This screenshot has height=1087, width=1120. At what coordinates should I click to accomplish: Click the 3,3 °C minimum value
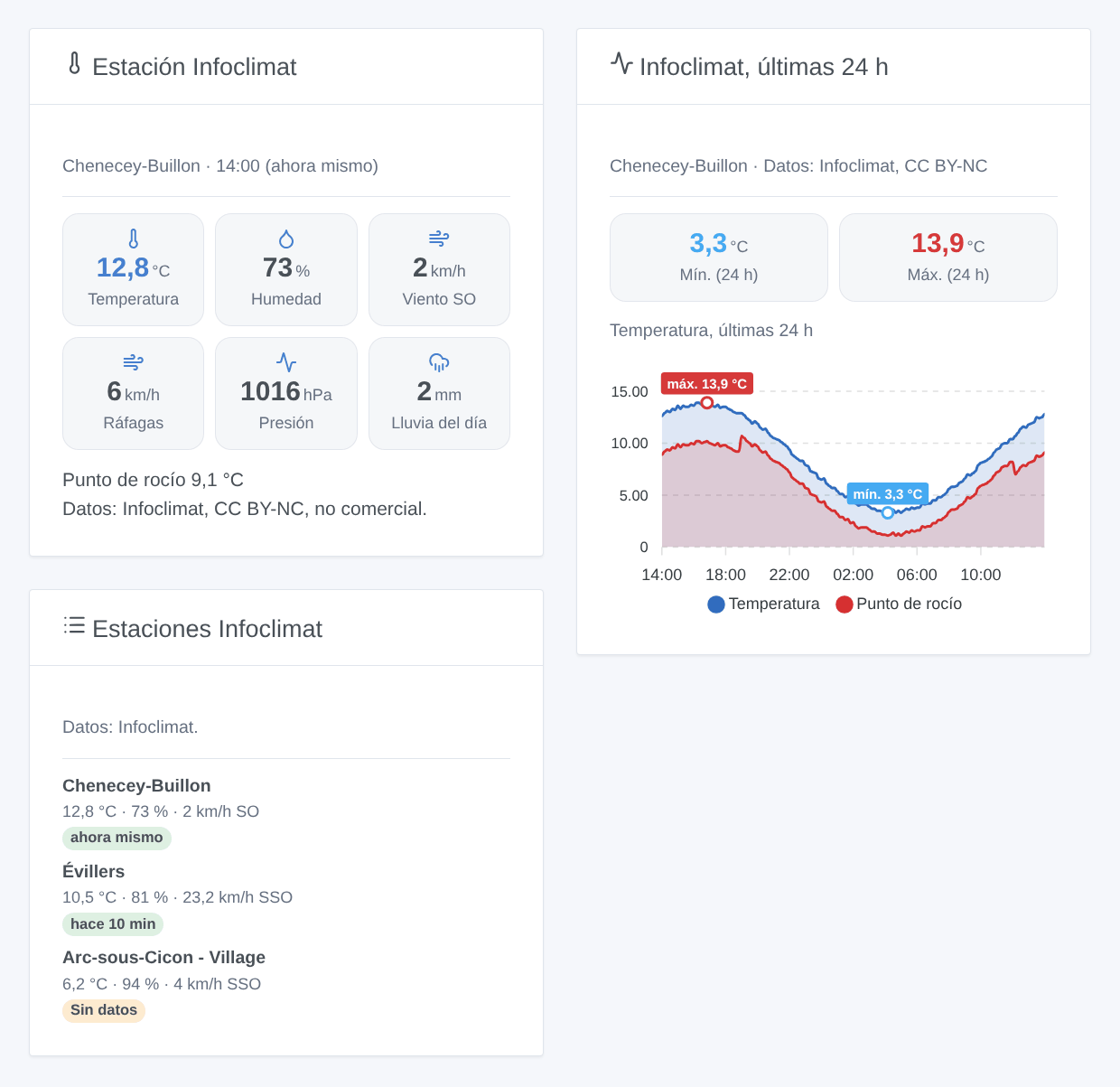(719, 244)
